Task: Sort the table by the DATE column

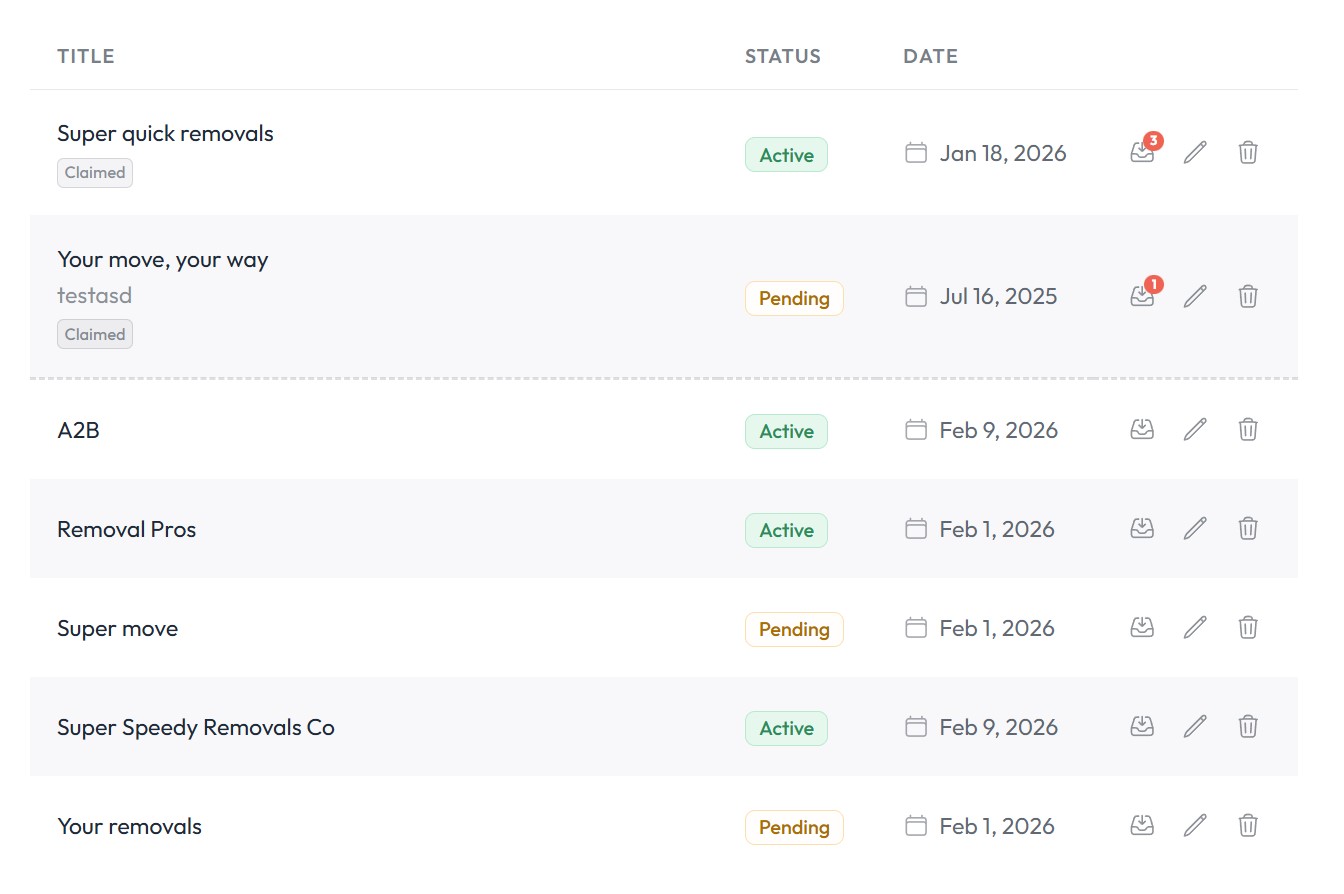Action: [x=930, y=56]
